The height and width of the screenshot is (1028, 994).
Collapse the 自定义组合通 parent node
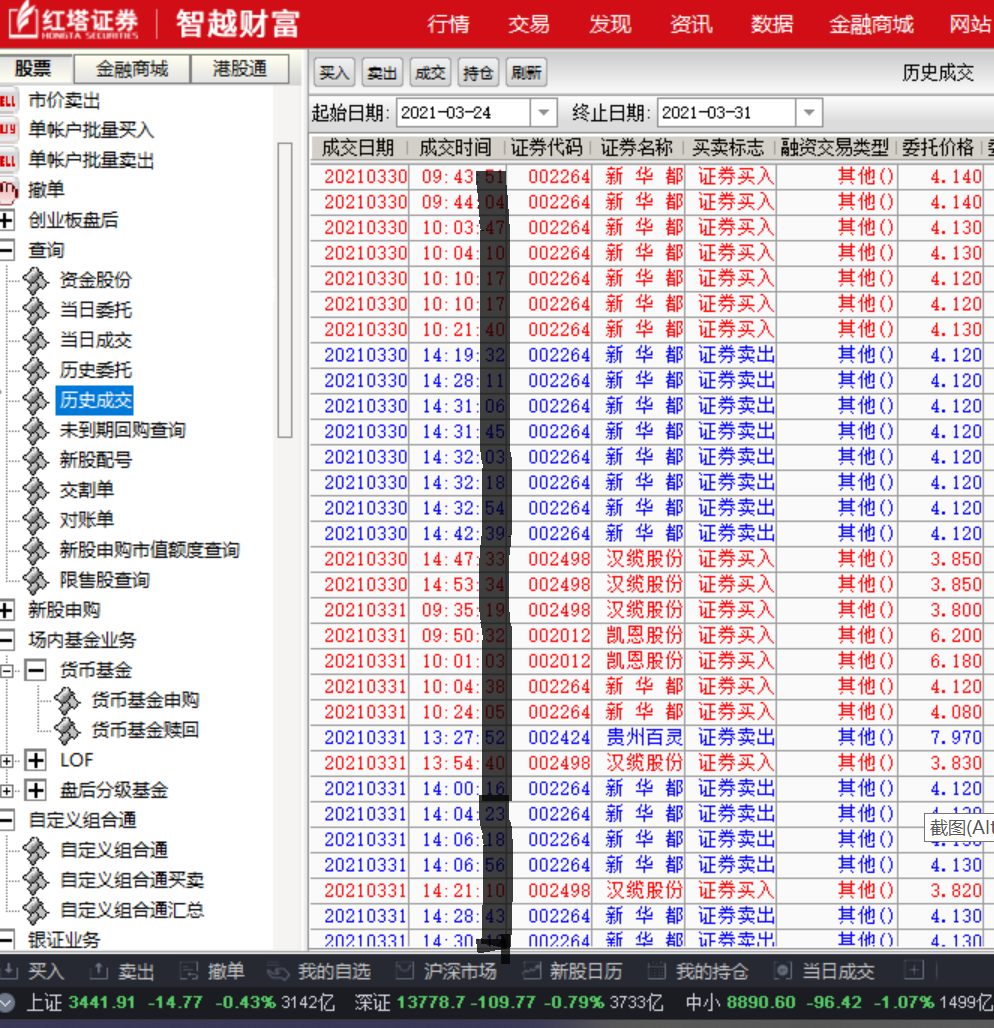7,821
